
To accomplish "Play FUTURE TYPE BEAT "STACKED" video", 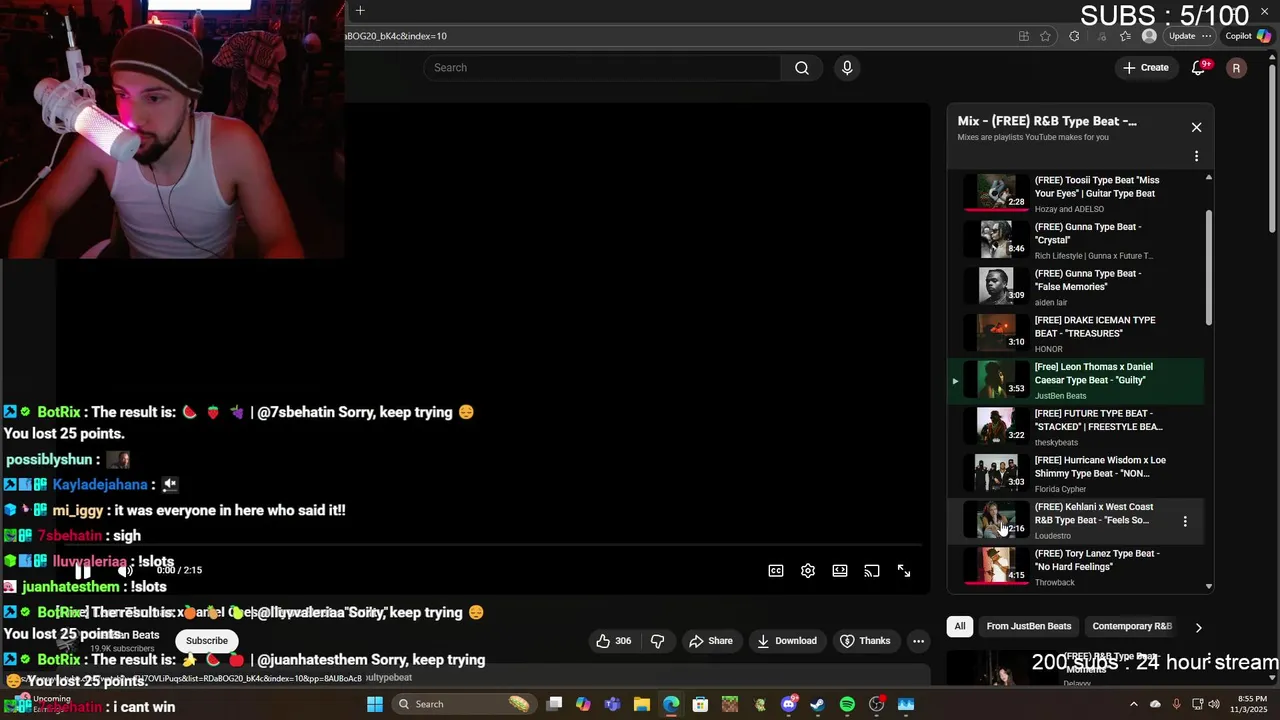I will [x=1076, y=427].
